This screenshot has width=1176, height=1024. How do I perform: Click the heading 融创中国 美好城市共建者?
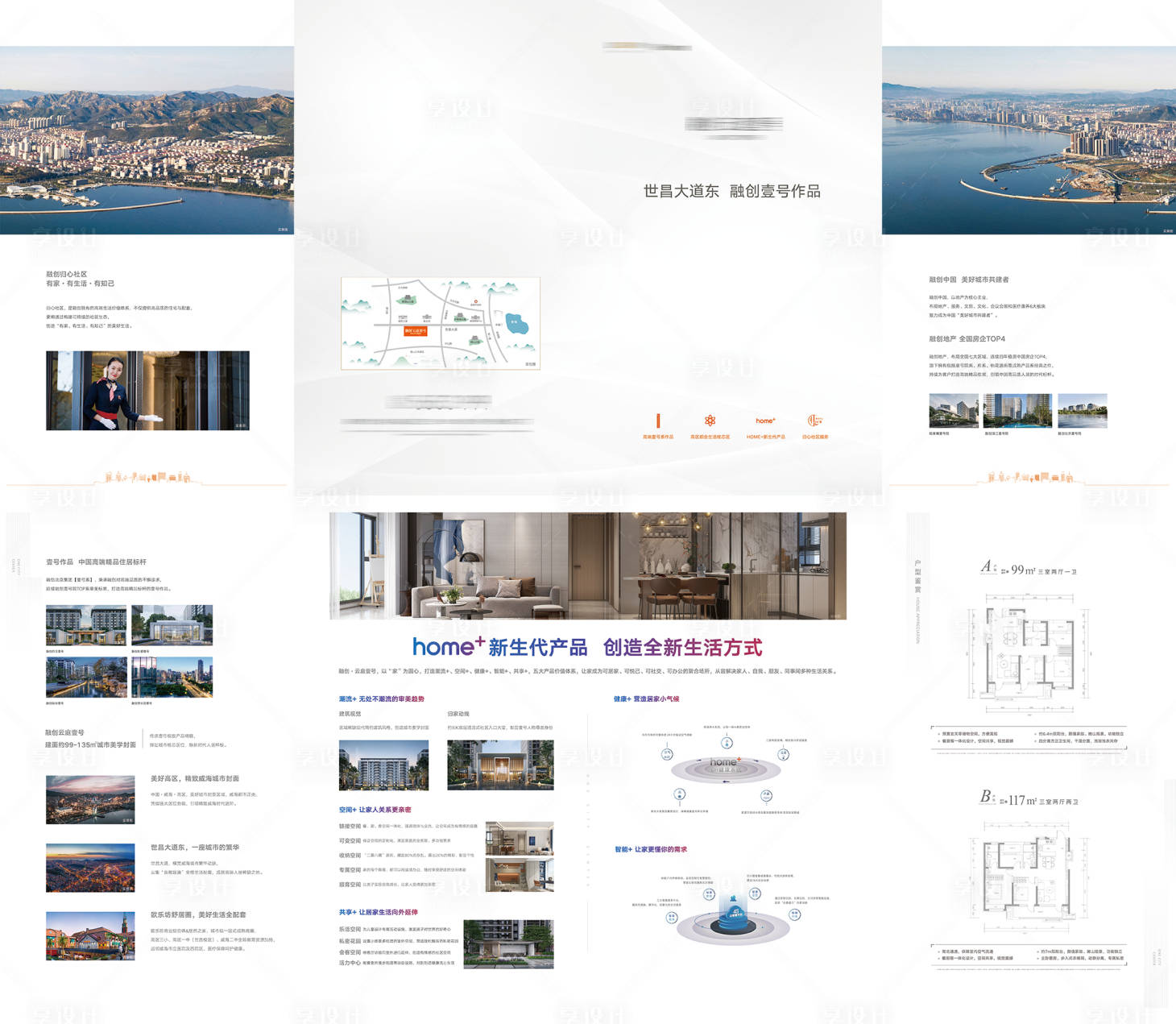pos(968,280)
